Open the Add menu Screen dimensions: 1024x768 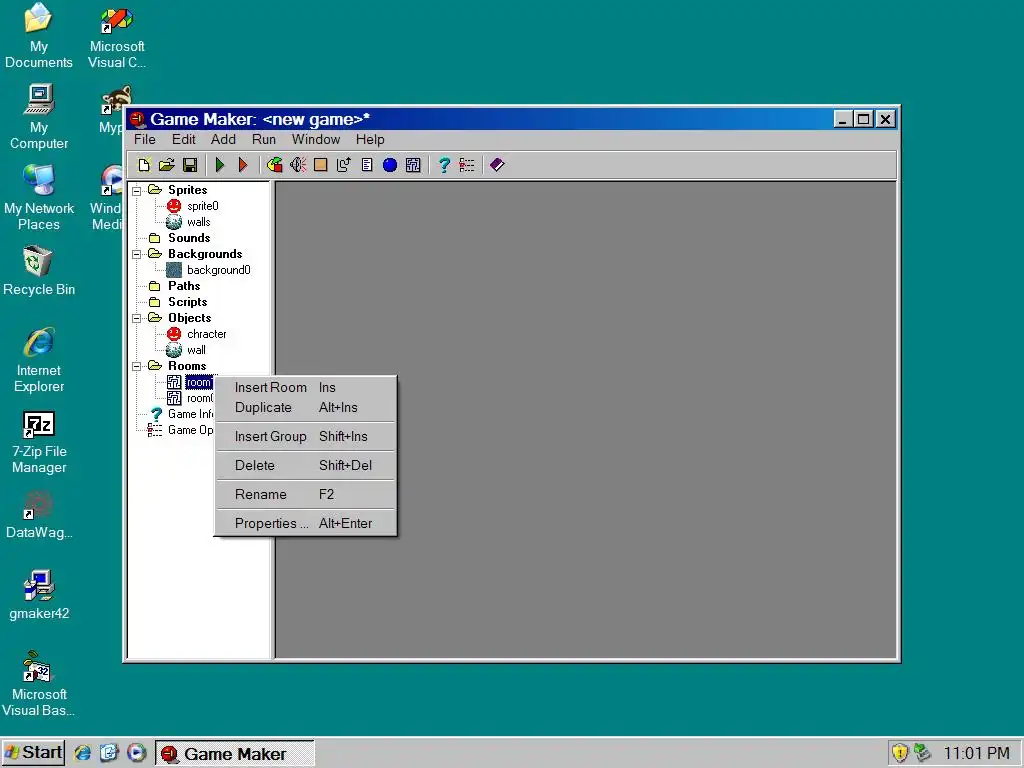223,139
